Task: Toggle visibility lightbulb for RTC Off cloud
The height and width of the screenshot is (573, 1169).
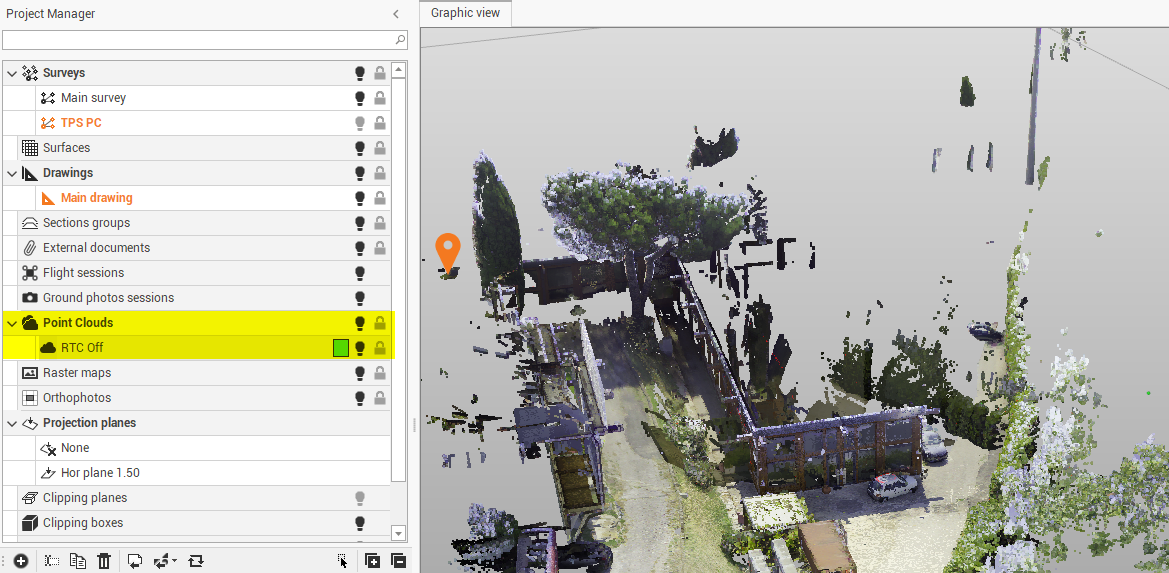Action: [360, 348]
